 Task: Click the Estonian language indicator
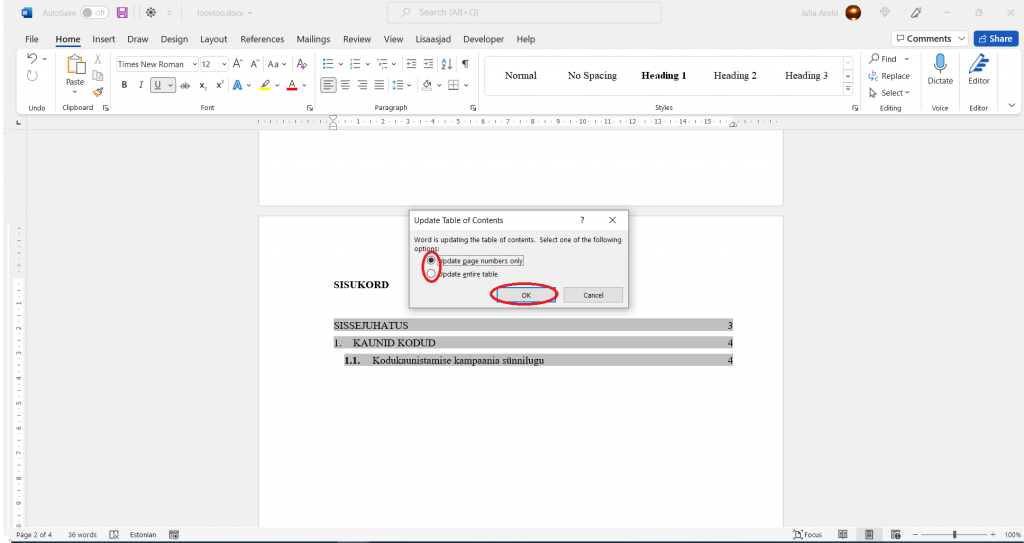coord(143,535)
